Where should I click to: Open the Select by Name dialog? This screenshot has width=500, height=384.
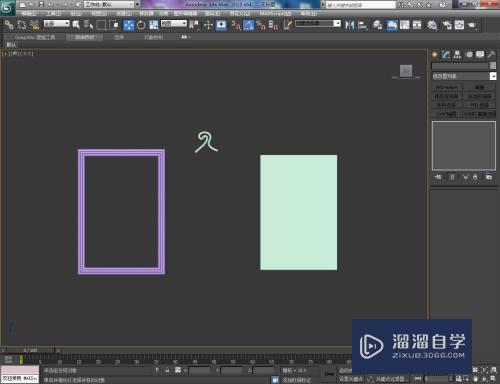pyautogui.click(x=88, y=24)
